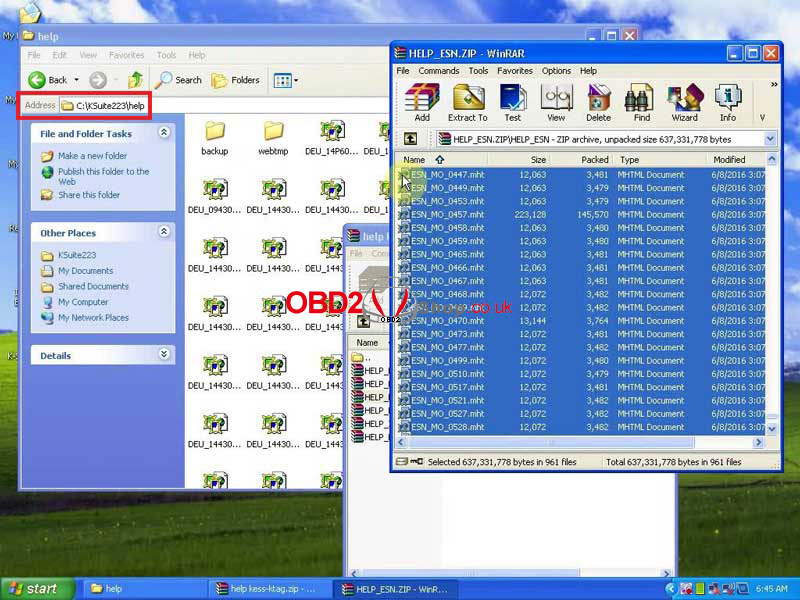Select file ESN_MO_0457.mht
Screen dimensions: 800x600
coord(581,214)
